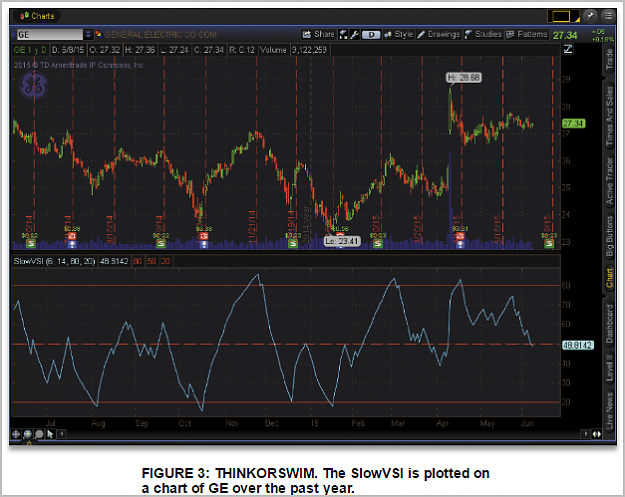Screen dimensions: 625x497
Task: Open the Active Trader sidebar tab
Action: (609, 180)
